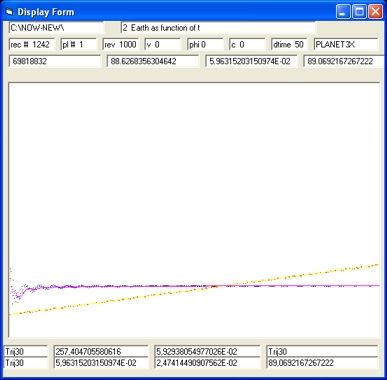Click the 'rev 1000' field
This screenshot has width=387, height=380.
(120, 44)
